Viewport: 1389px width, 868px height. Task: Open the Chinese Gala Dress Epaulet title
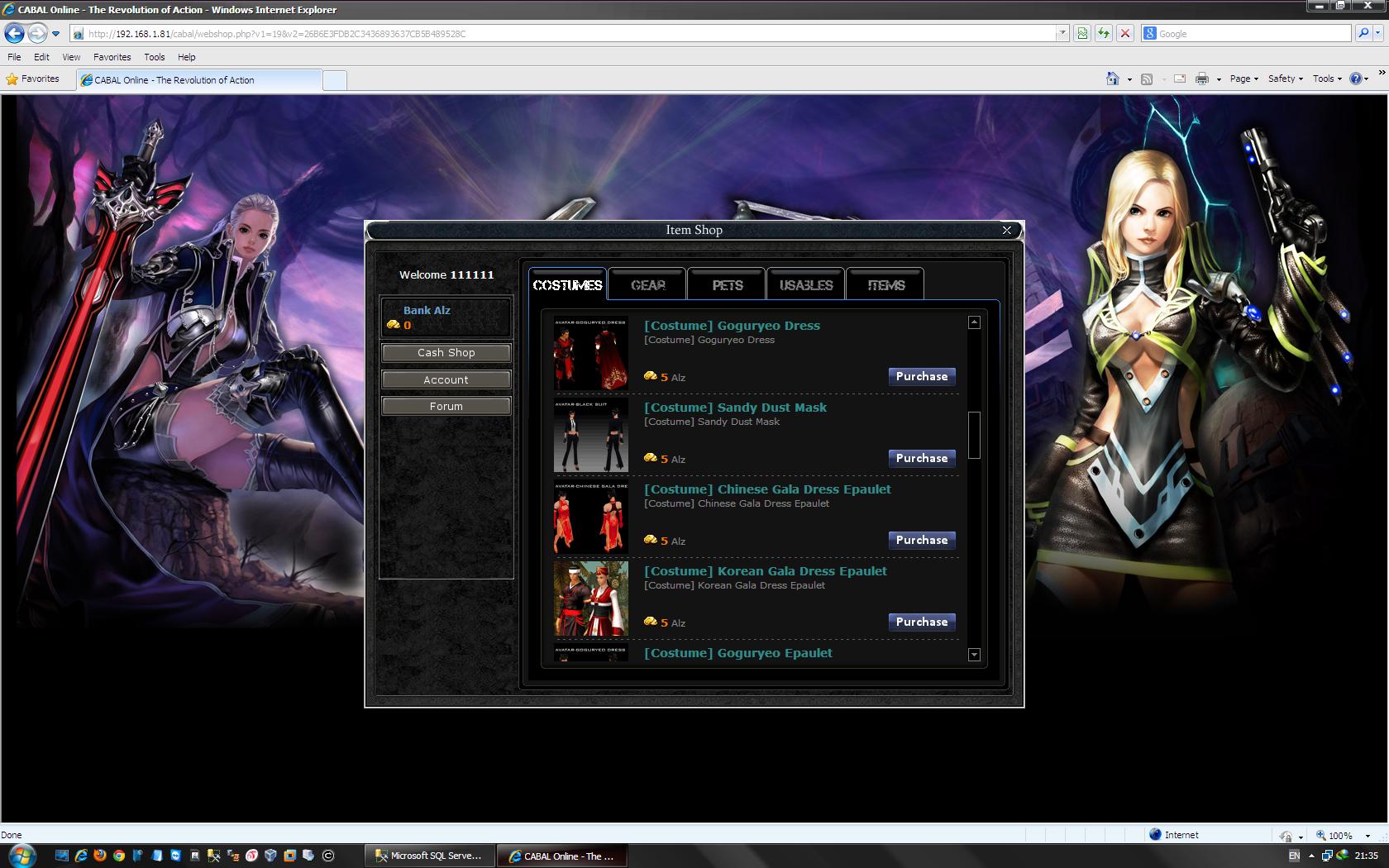767,489
